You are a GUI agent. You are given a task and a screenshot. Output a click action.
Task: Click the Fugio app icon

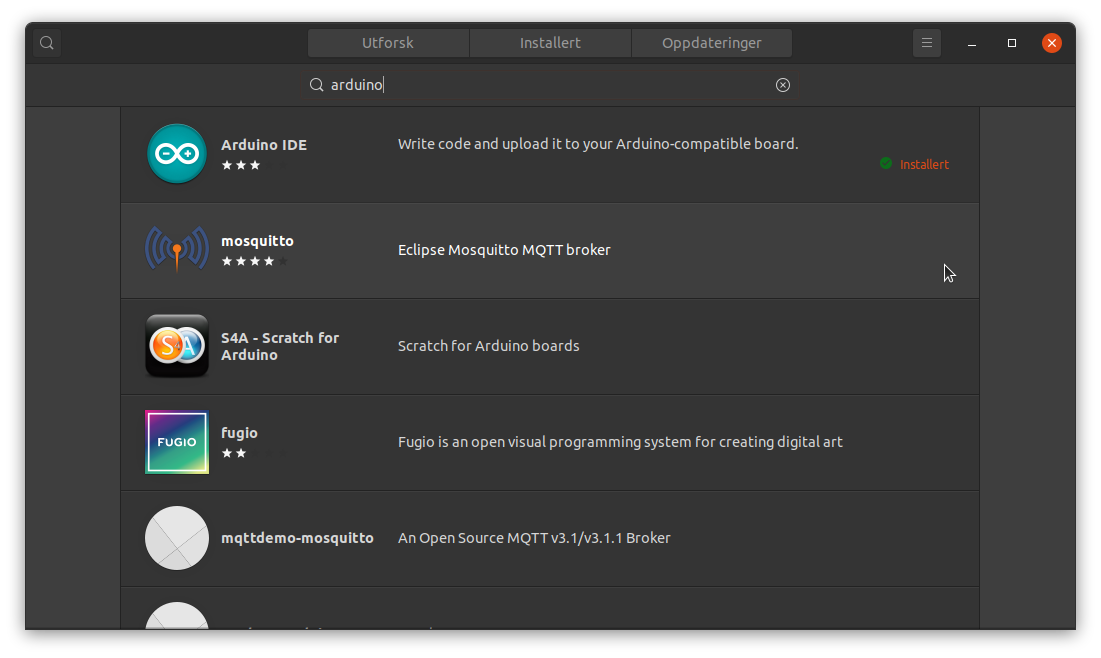coord(177,442)
